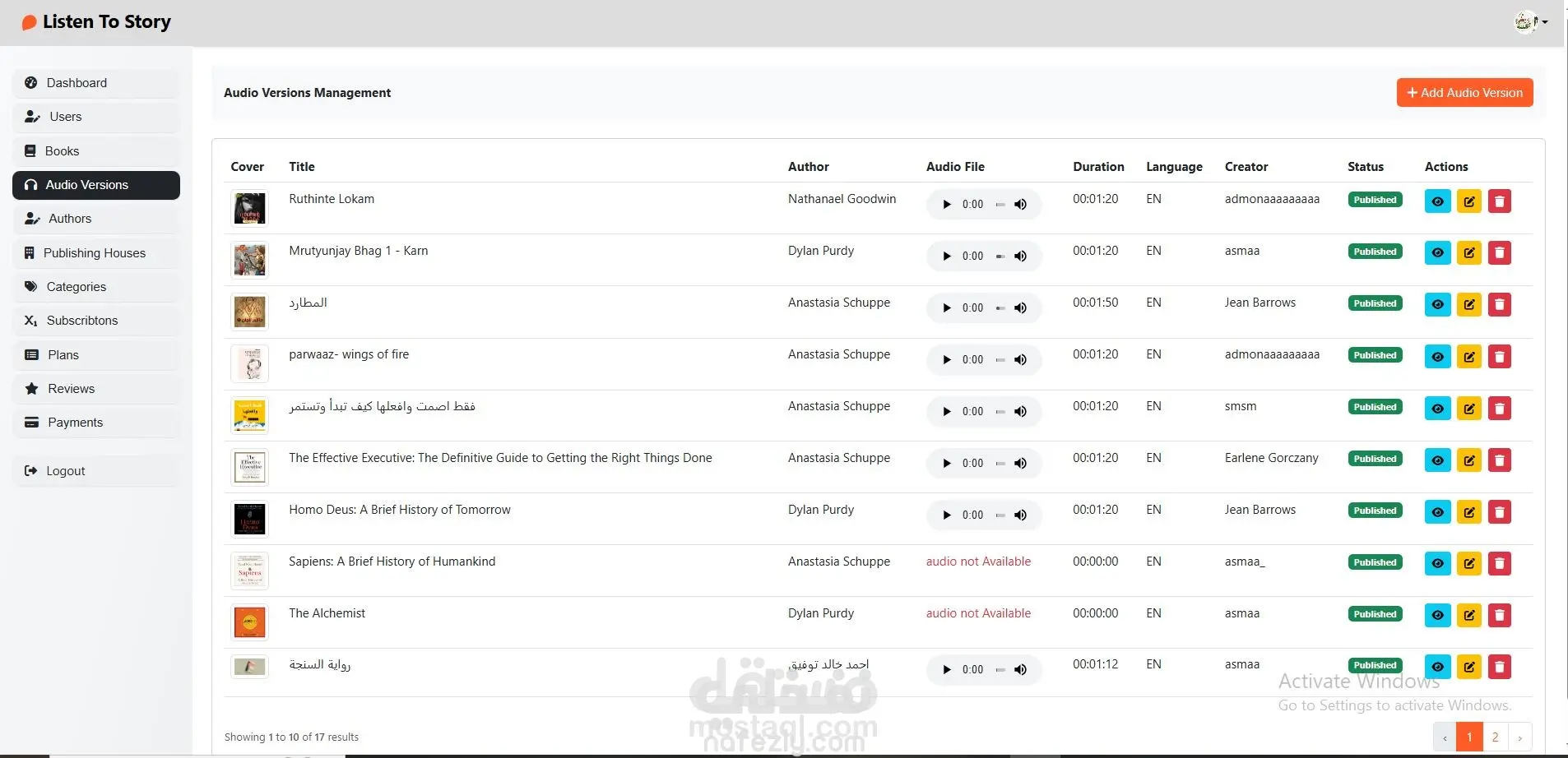Go to Subscribtons
This screenshot has height=758, width=1568.
[x=96, y=321]
